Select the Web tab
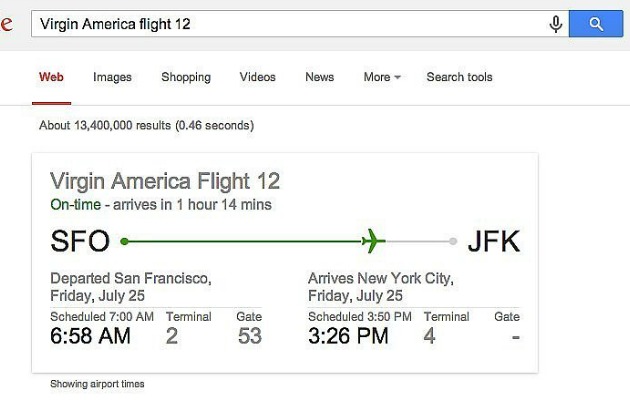This screenshot has width=630, height=400. [x=51, y=77]
